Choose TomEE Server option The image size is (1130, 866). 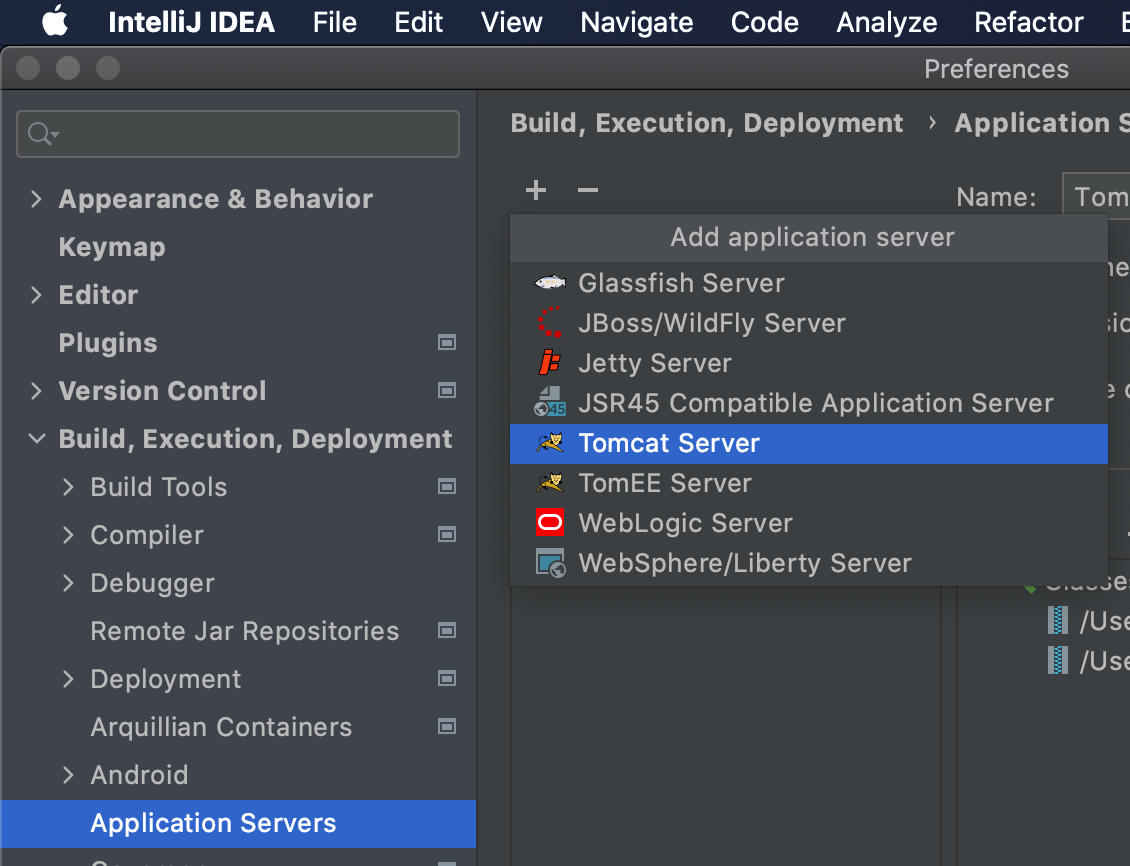coord(809,483)
